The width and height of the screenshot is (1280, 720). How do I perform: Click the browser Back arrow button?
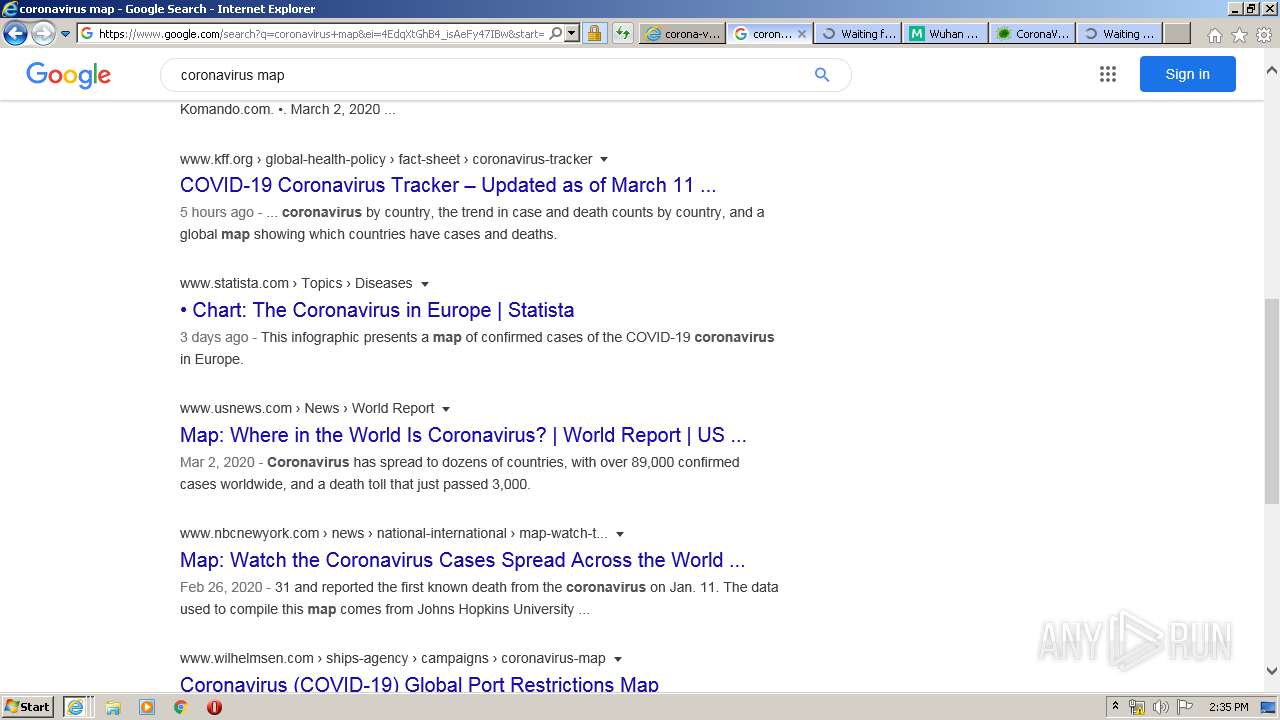pyautogui.click(x=15, y=33)
